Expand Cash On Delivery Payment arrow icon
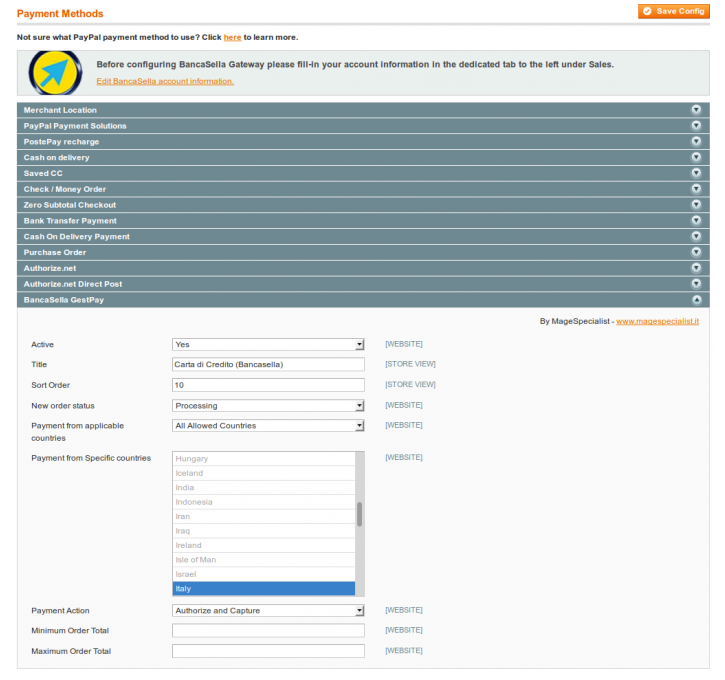This screenshot has height=680, width=725. coord(696,236)
